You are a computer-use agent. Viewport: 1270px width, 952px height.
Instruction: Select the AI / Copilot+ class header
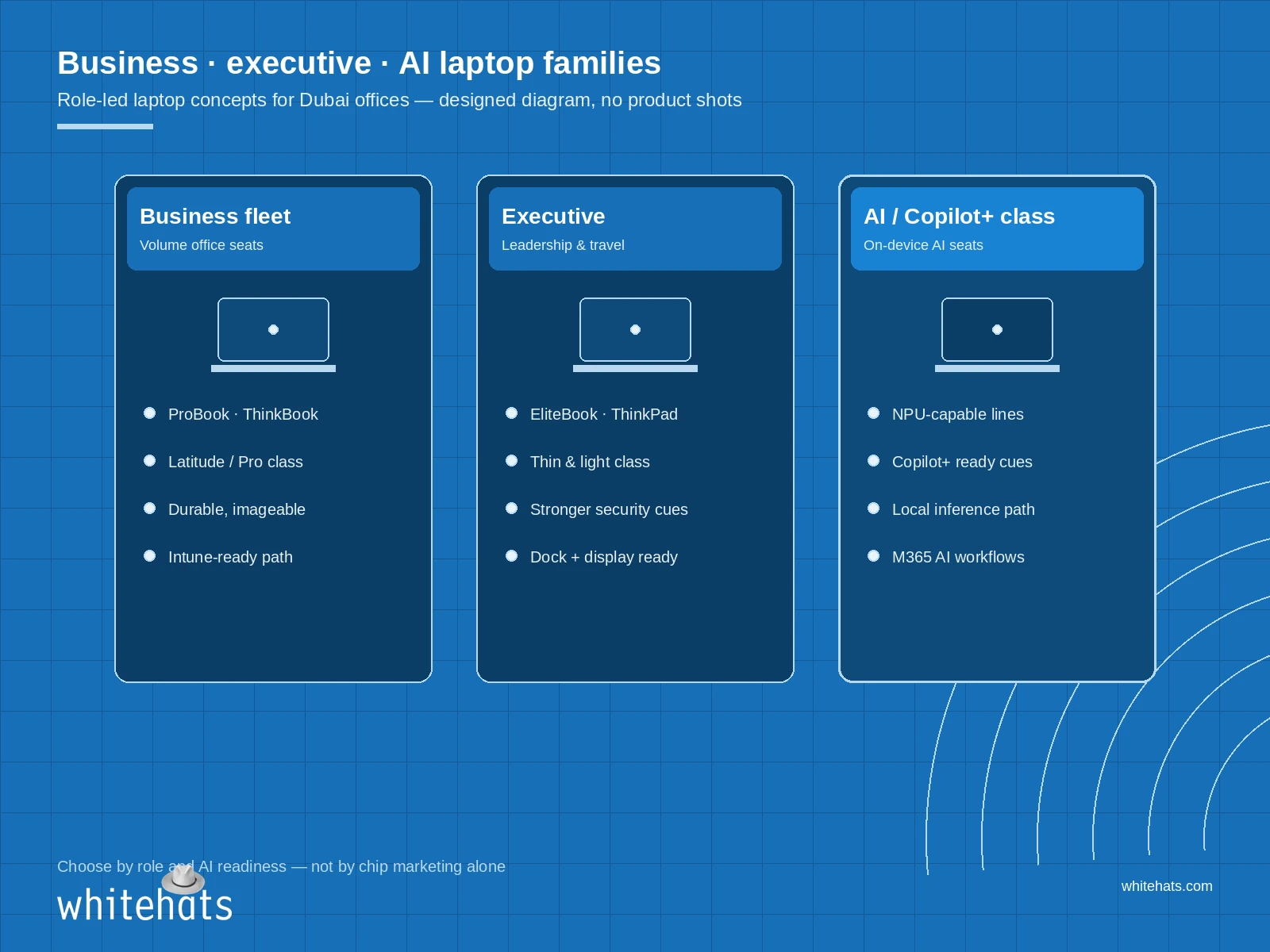coord(997,228)
